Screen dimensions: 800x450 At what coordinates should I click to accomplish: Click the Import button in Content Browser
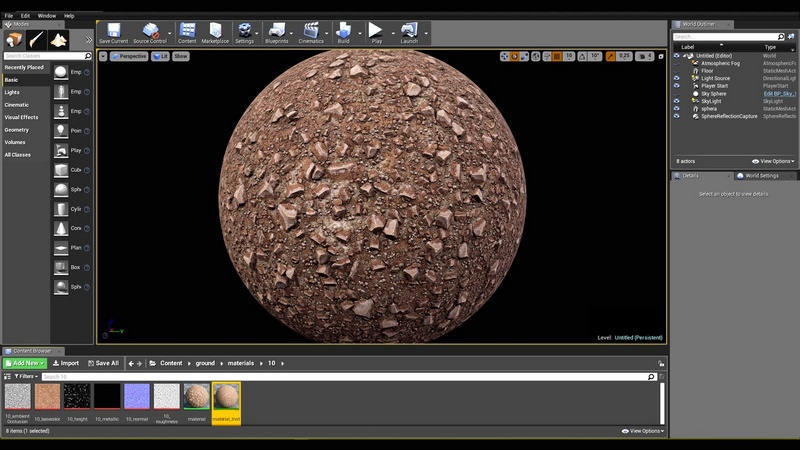[66, 363]
